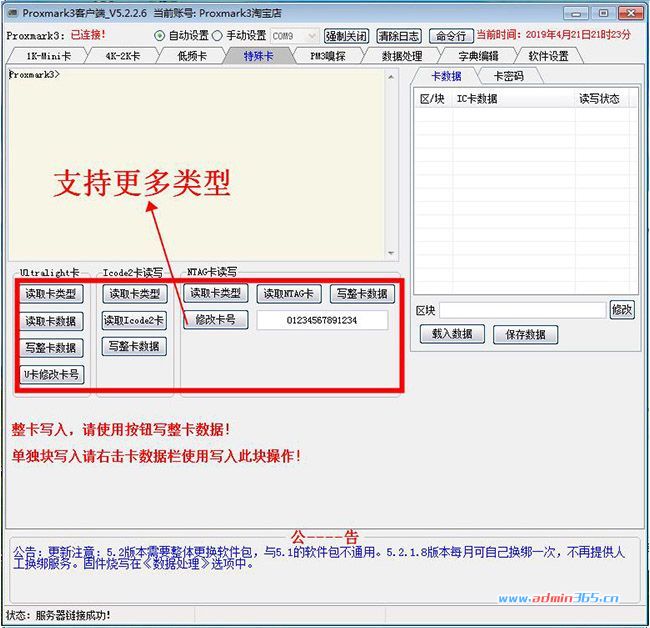Switch to the 4K-2K卡 tab
The height and width of the screenshot is (628, 650).
pyautogui.click(x=123, y=56)
